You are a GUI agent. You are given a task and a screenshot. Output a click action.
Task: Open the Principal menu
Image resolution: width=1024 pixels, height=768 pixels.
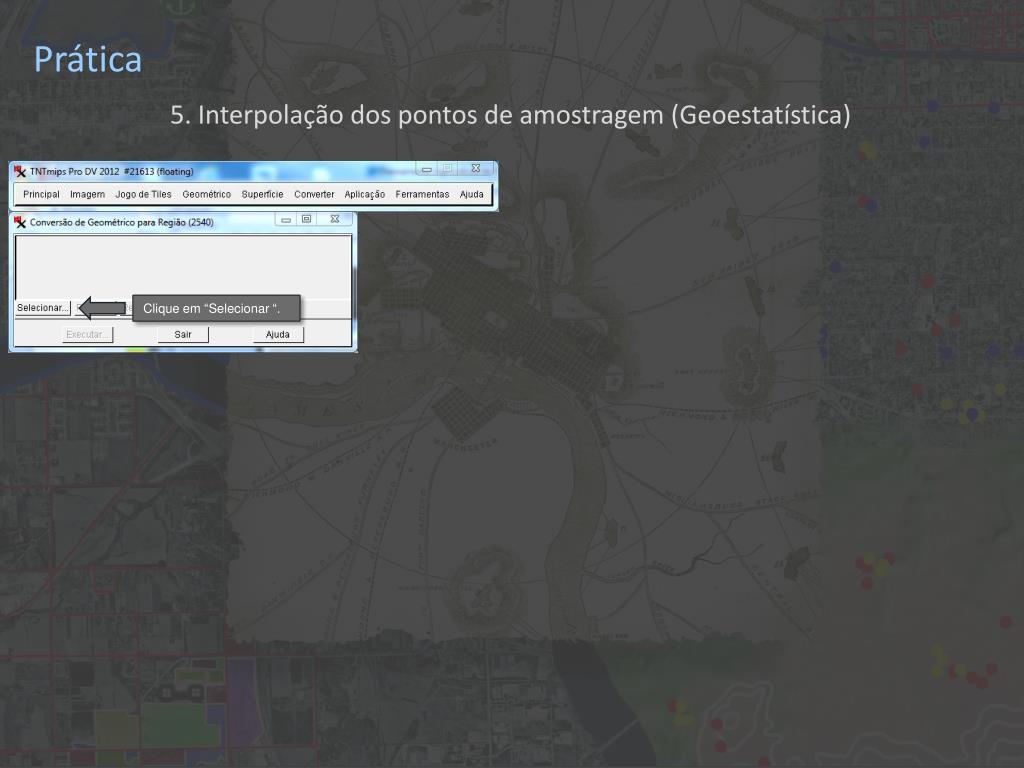[41, 194]
